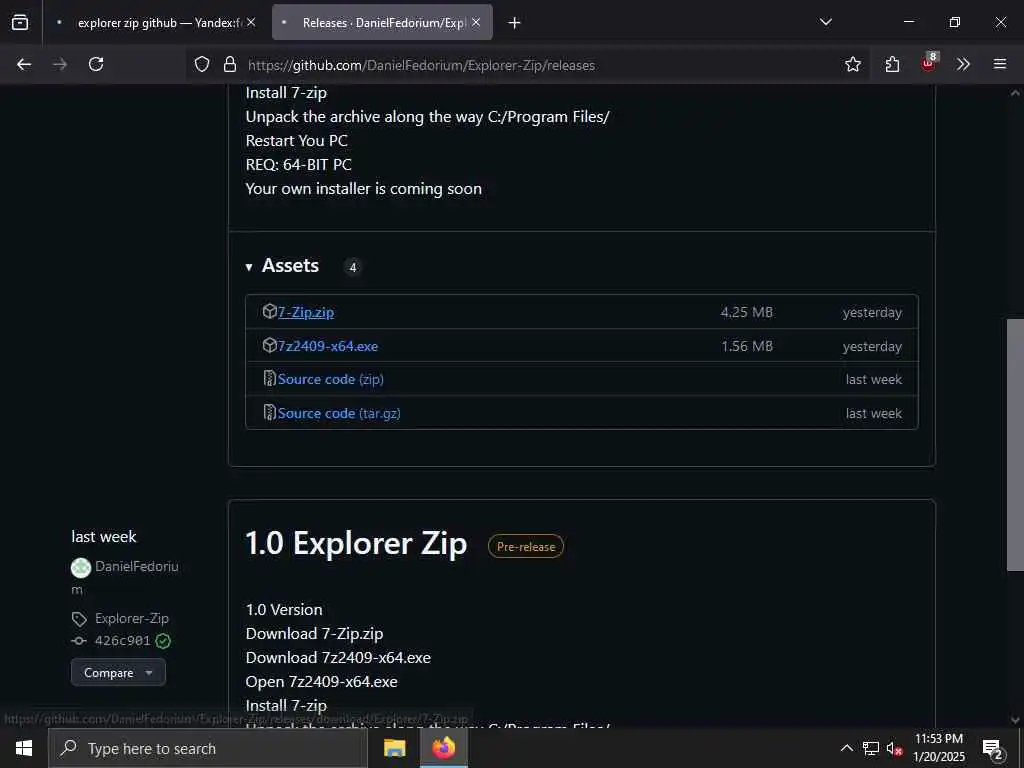Open DanielFedorium author profile link
The image size is (1024, 768).
pos(136,566)
